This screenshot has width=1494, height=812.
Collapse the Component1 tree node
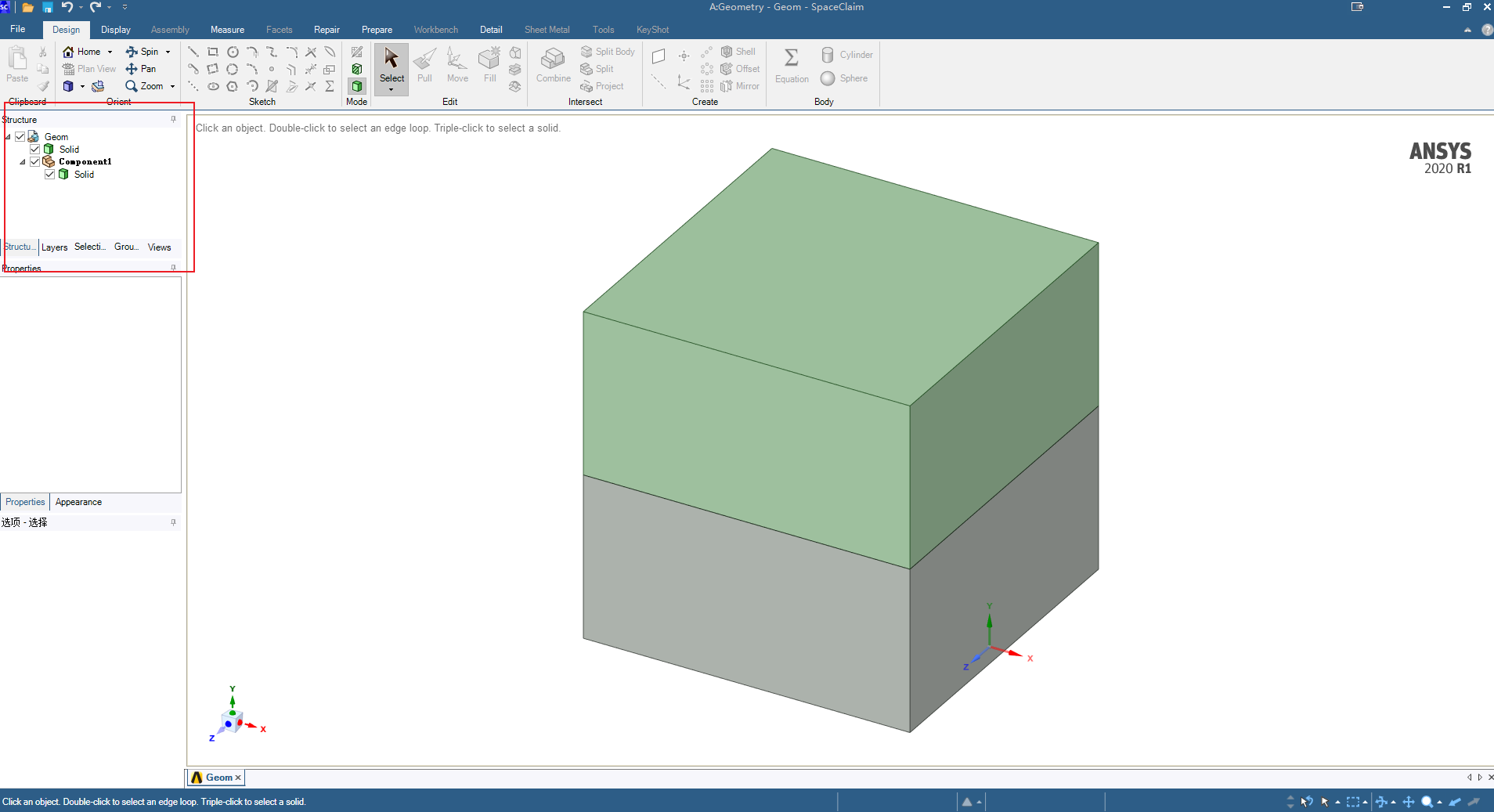[x=23, y=162]
